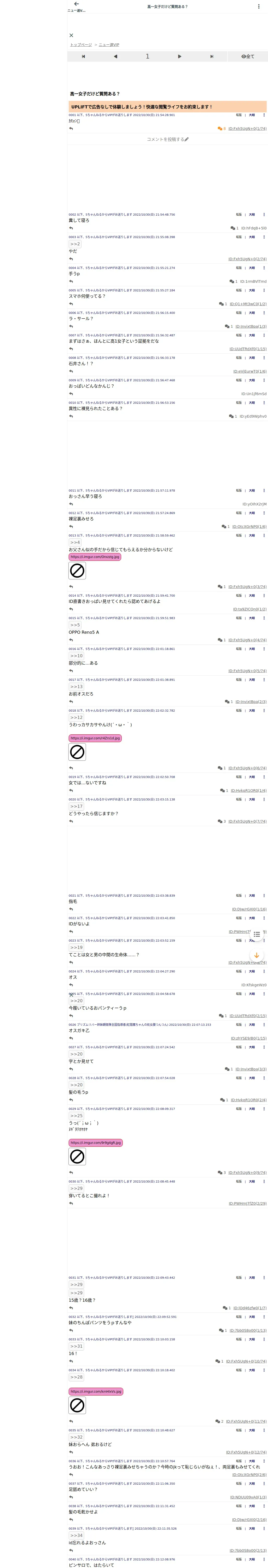Open the floating list menu button

click(257, 934)
